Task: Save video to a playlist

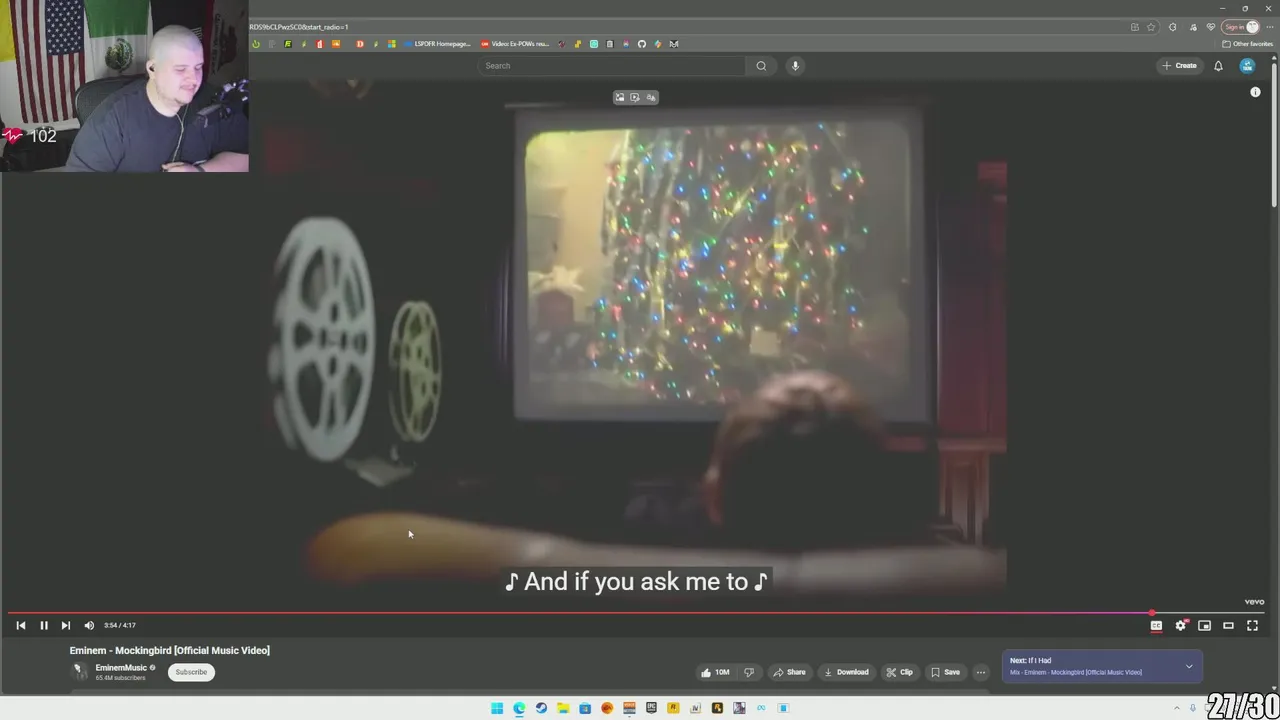Action: (946, 672)
